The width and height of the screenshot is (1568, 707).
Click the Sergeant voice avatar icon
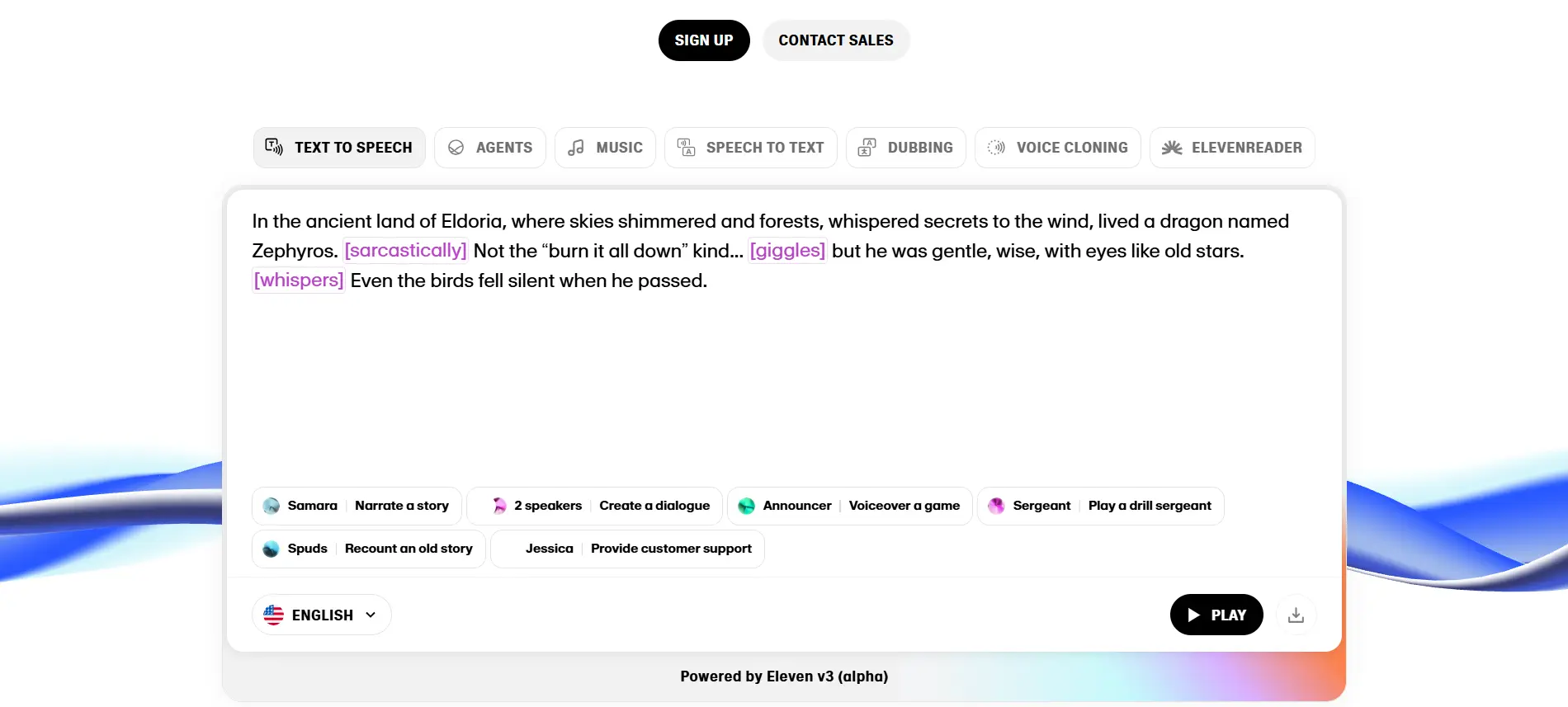[996, 506]
